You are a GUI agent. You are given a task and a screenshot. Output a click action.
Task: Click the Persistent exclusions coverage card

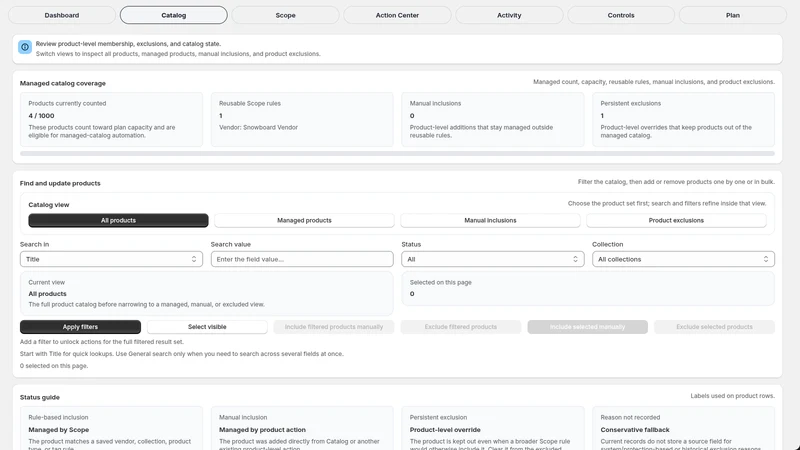pos(683,119)
